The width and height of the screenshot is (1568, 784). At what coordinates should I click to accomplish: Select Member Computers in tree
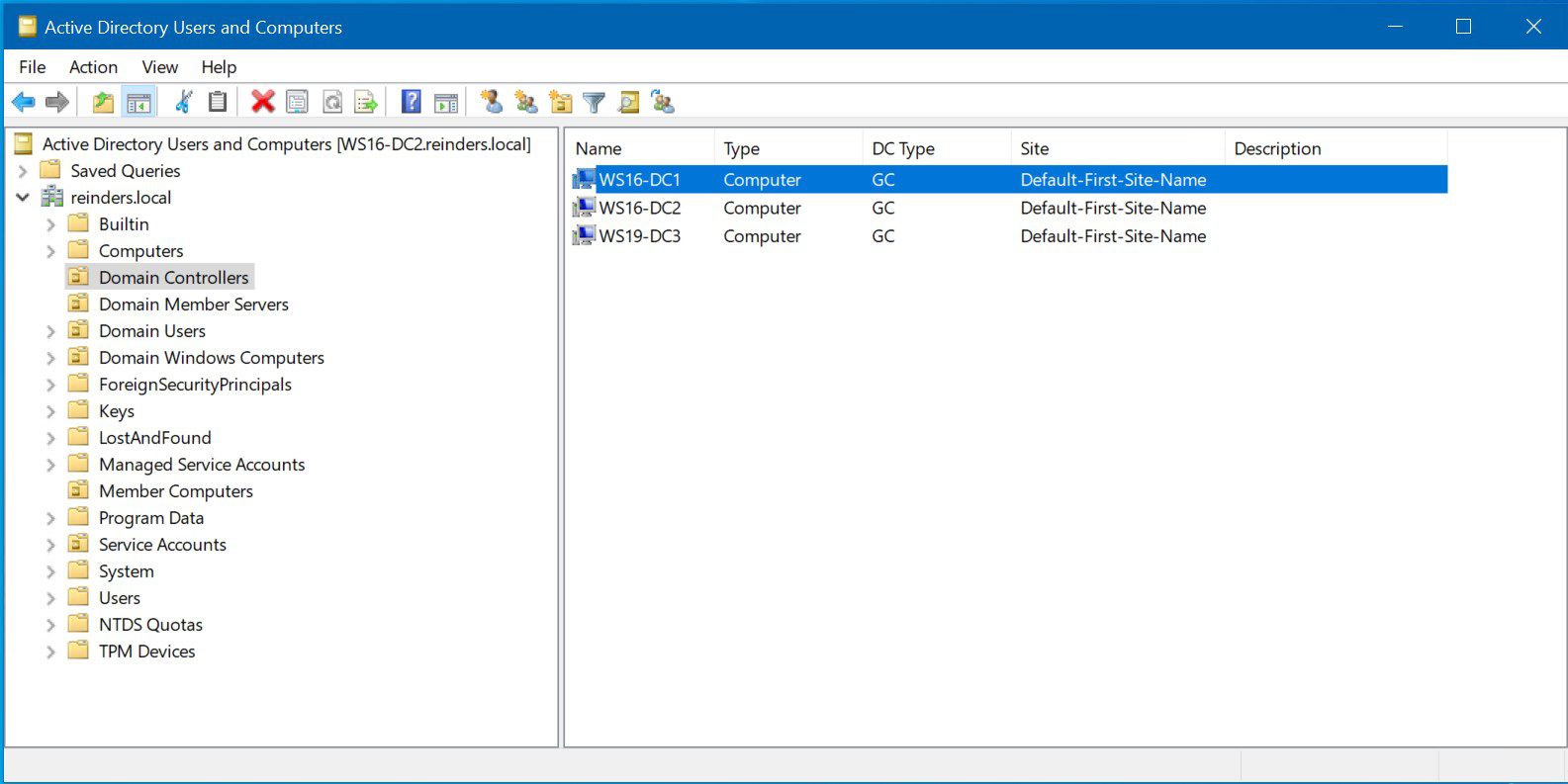pyautogui.click(x=176, y=491)
